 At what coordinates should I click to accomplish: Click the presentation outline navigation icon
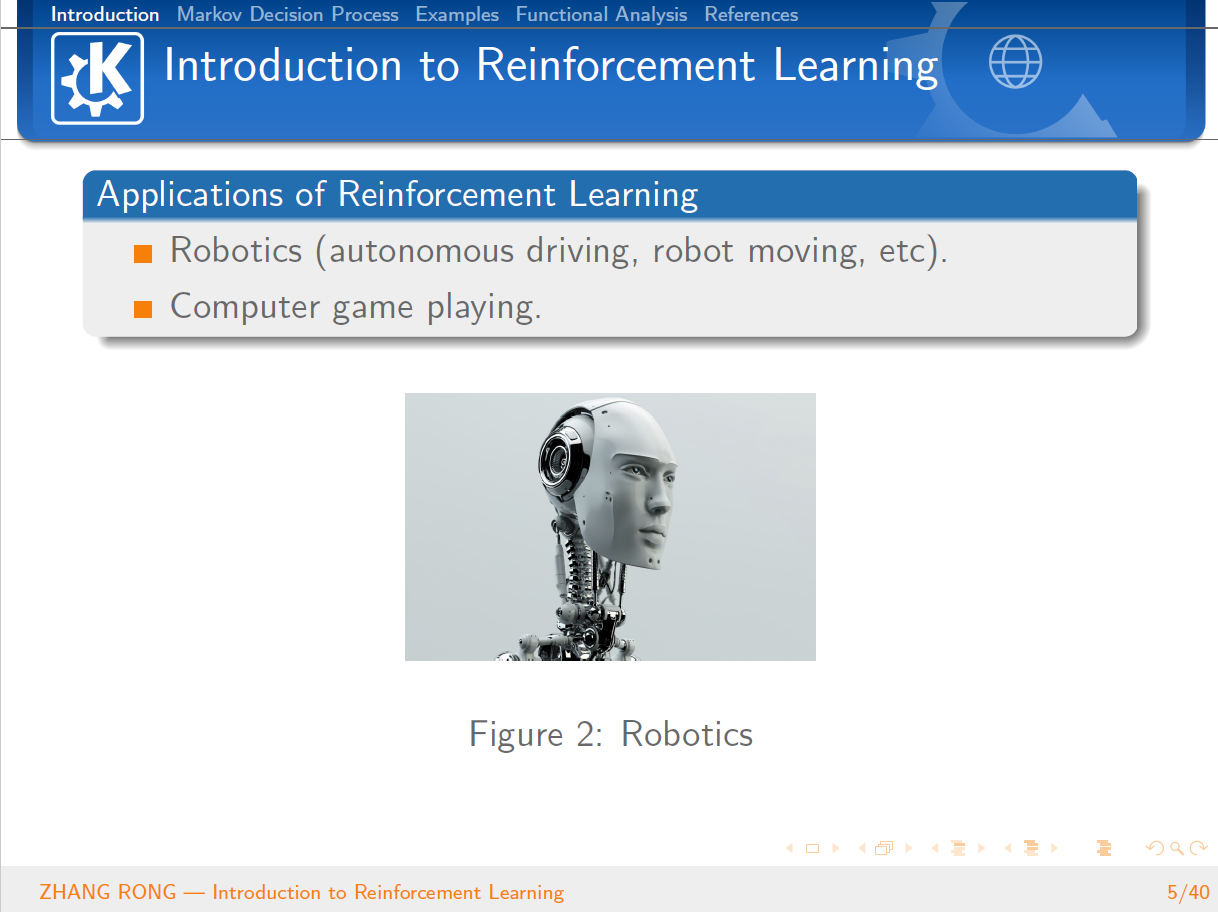click(x=1104, y=848)
